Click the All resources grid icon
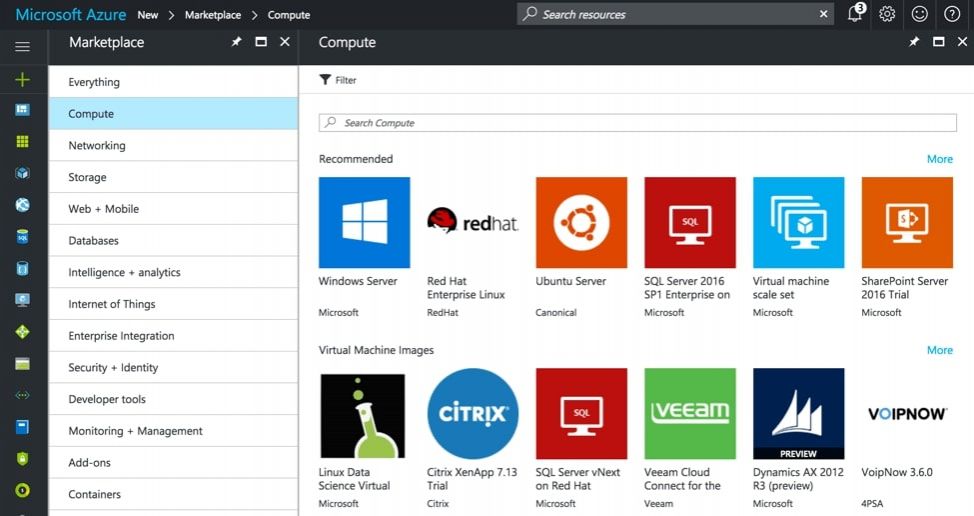 22,142
